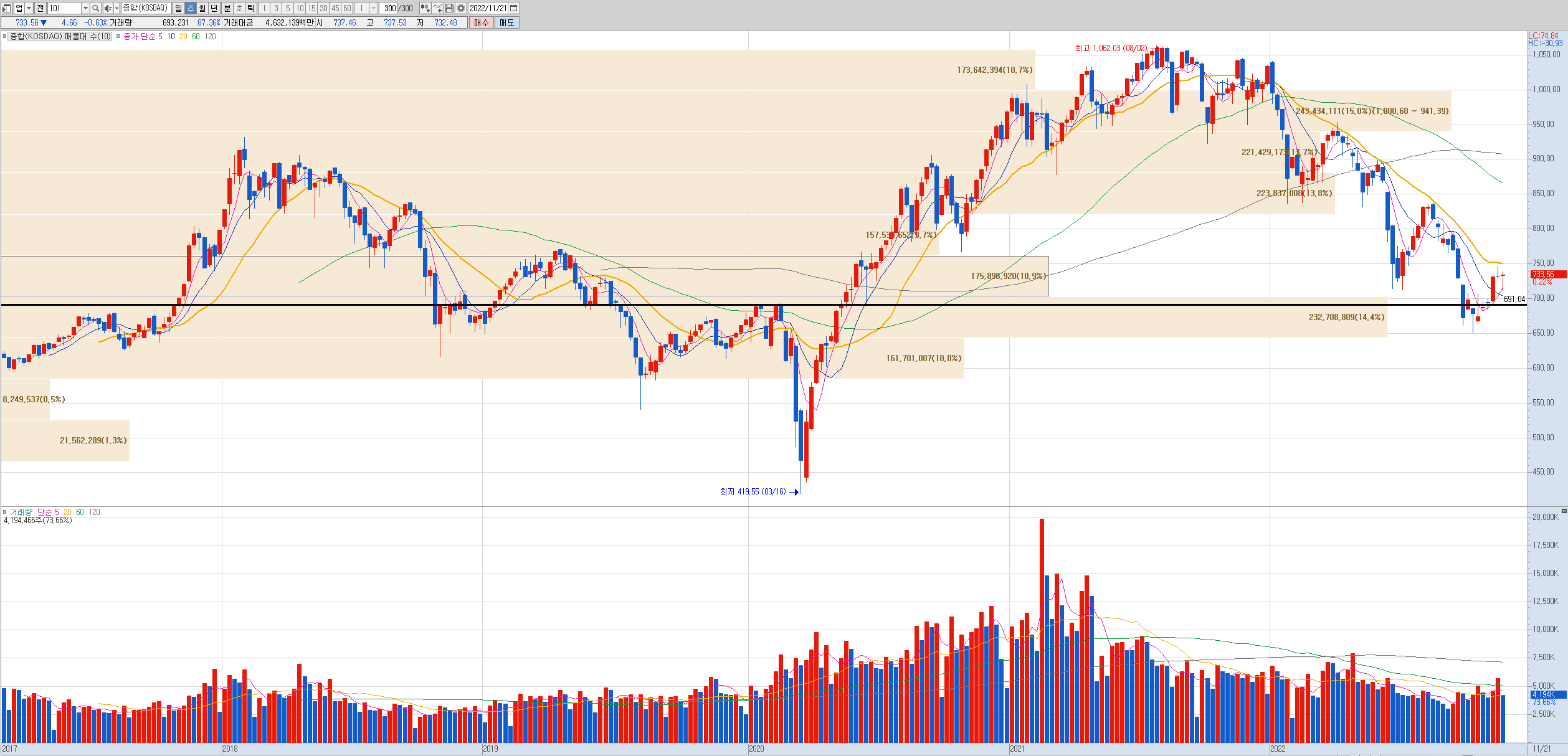This screenshot has height=756, width=1568.
Task: Click the add candle indicator icon
Action: pos(425,8)
